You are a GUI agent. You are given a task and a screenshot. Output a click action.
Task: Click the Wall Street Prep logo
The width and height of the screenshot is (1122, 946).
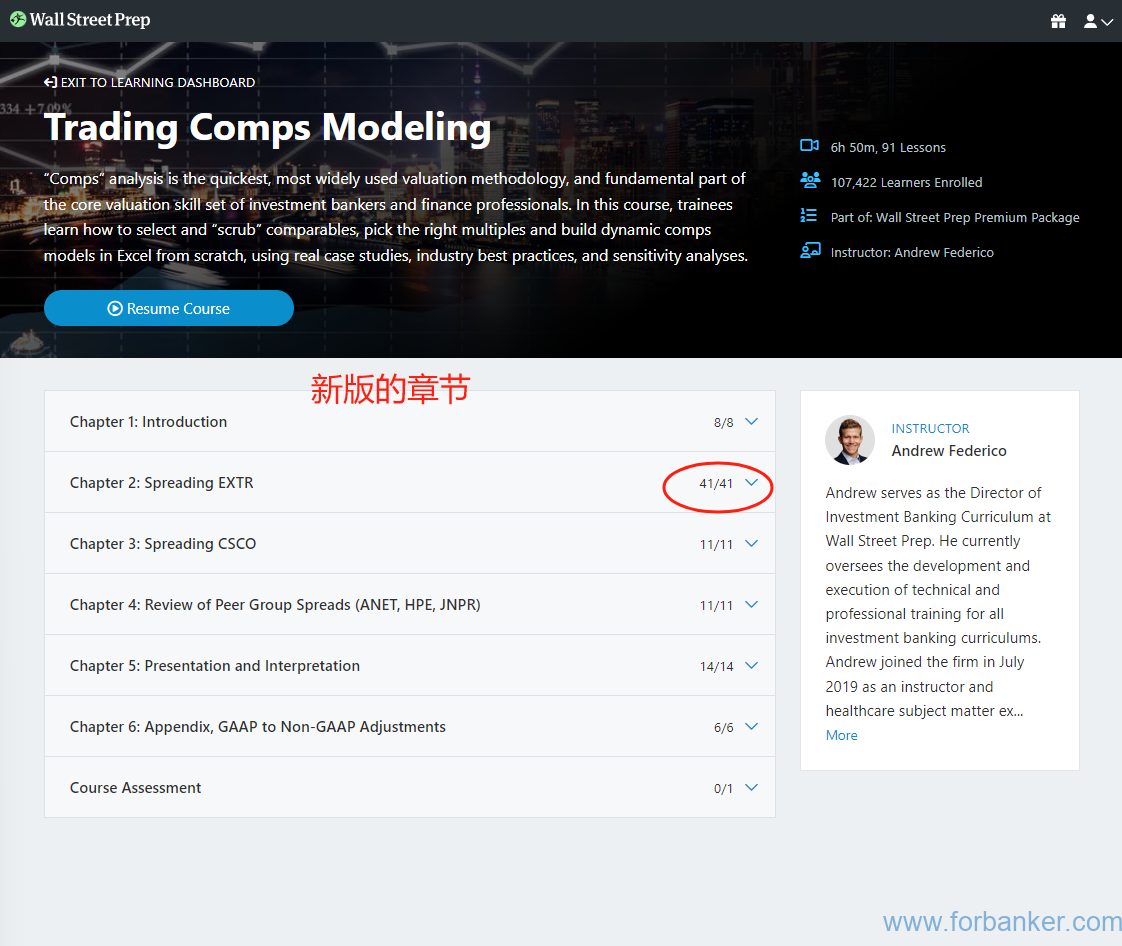[79, 20]
